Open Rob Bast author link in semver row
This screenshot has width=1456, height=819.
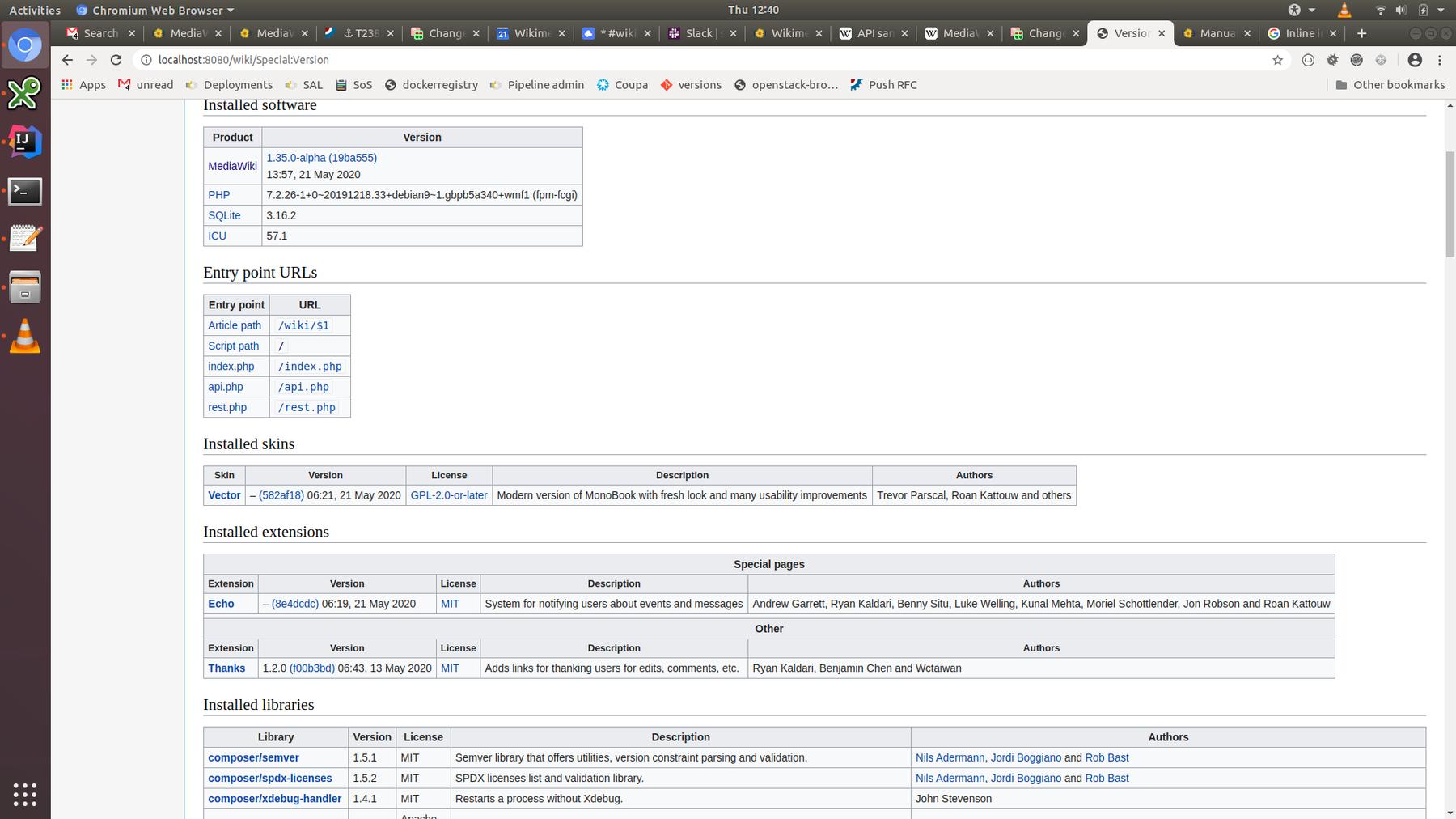point(1107,757)
